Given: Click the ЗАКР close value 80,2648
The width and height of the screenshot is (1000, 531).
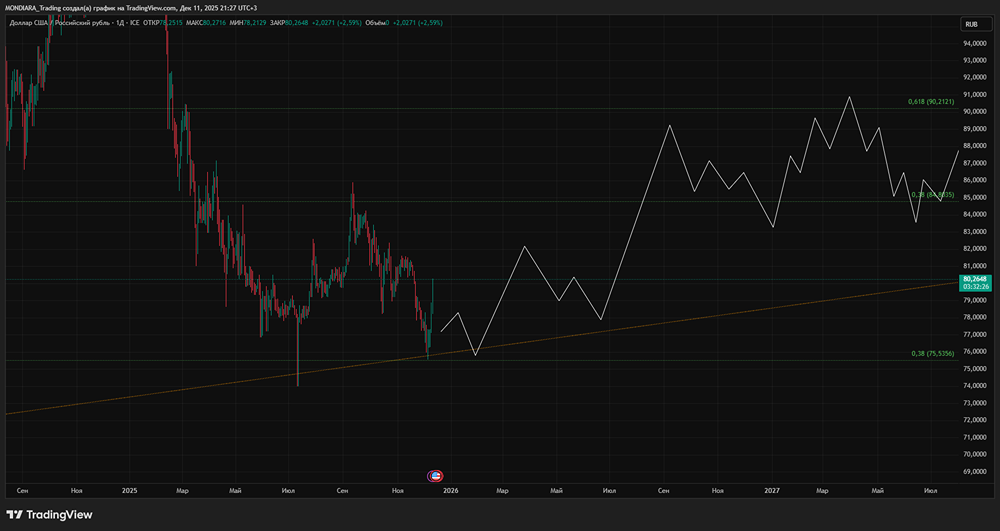Looking at the screenshot, I should click(297, 23).
